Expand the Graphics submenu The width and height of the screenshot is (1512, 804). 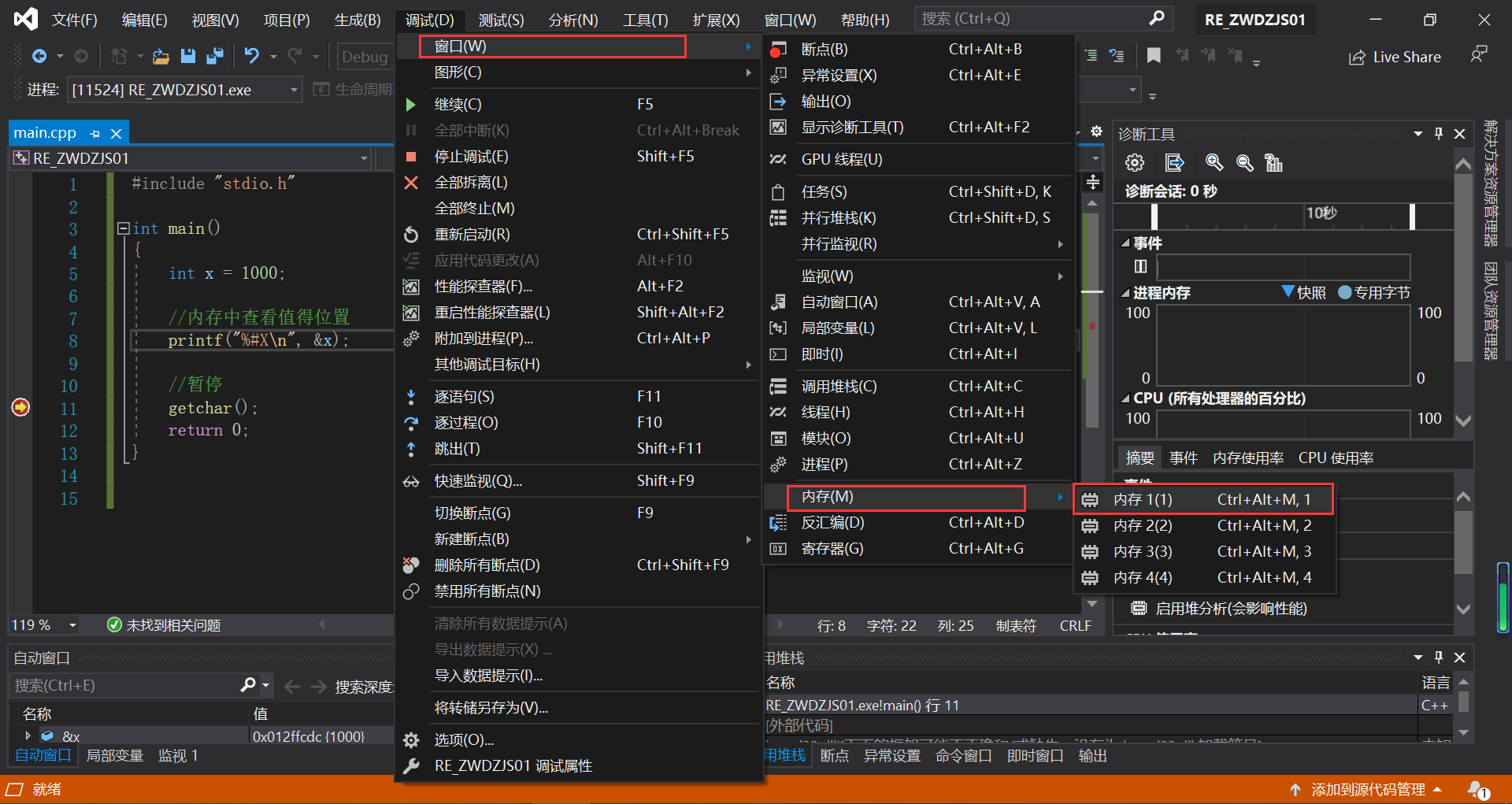tap(578, 72)
